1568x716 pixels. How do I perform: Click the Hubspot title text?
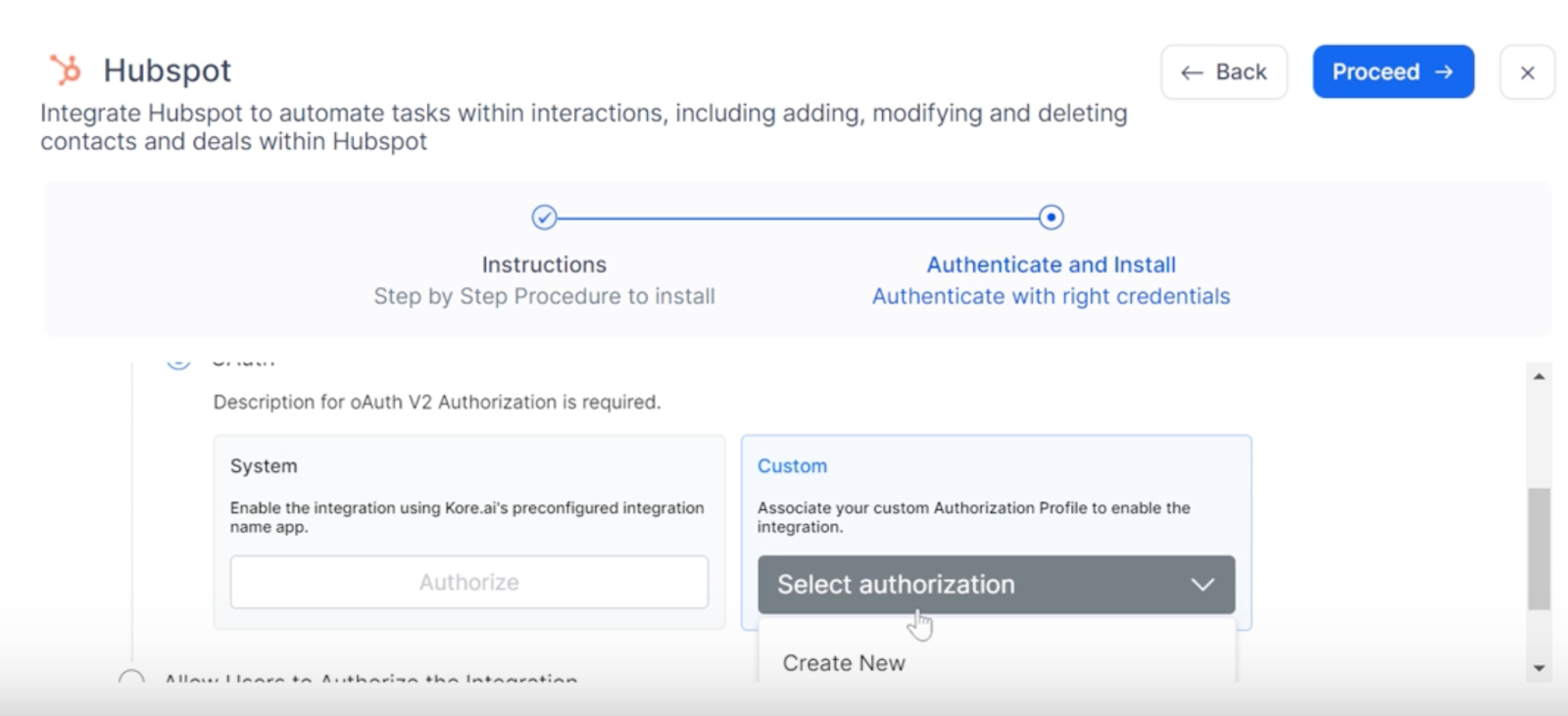tap(168, 71)
